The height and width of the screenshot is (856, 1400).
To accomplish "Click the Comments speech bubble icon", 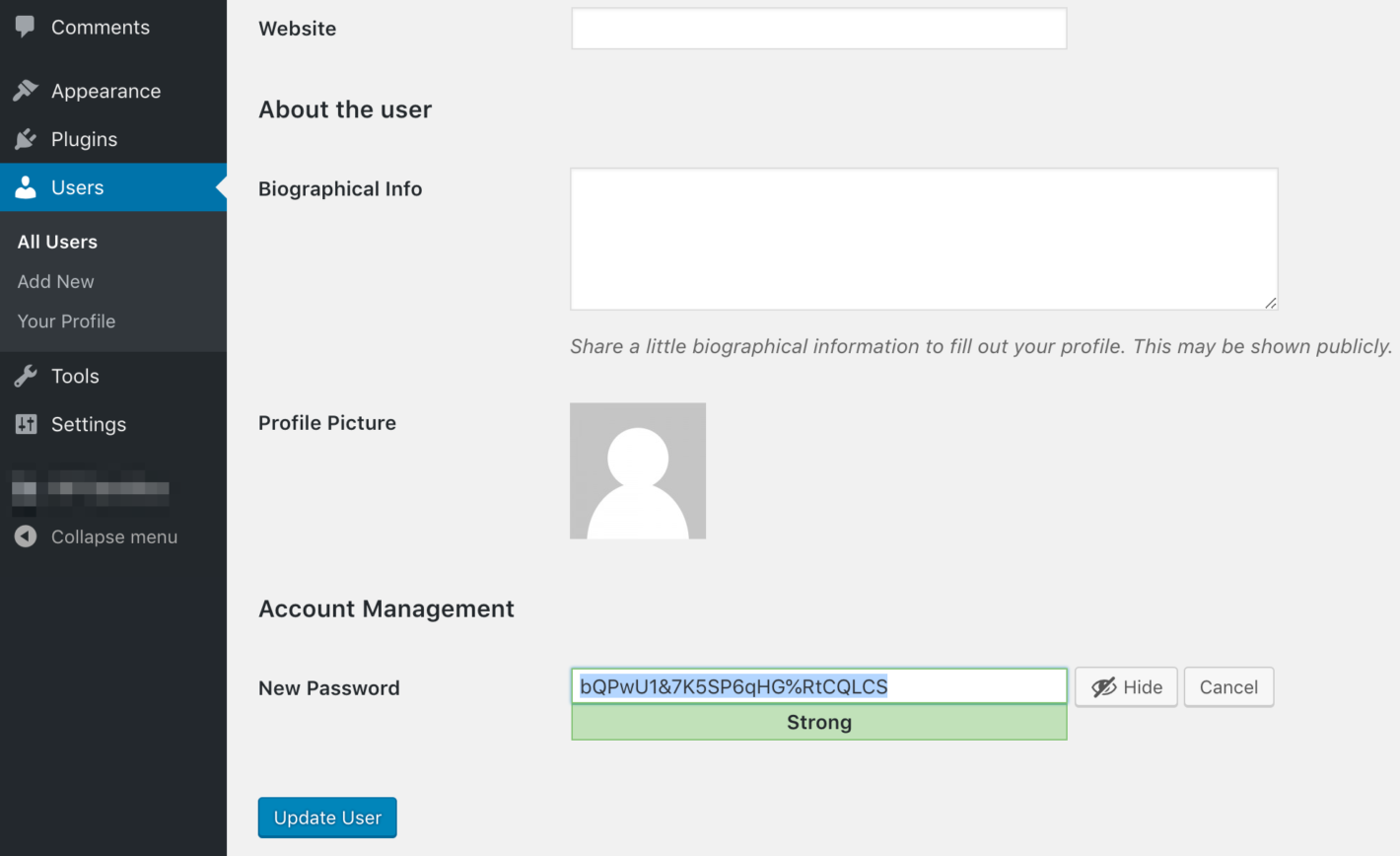I will point(26,28).
